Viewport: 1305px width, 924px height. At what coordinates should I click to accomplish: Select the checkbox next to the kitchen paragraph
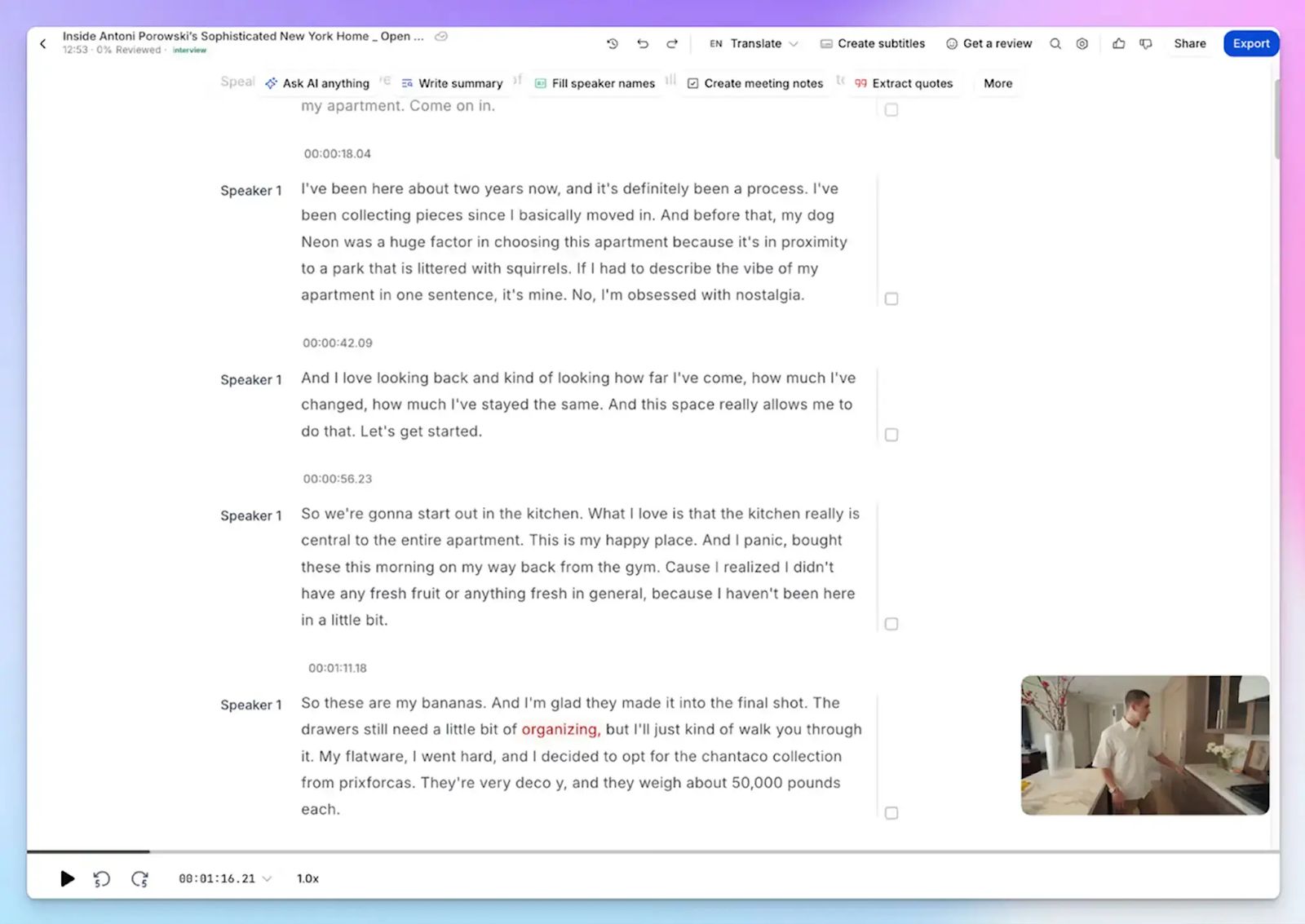[891, 624]
